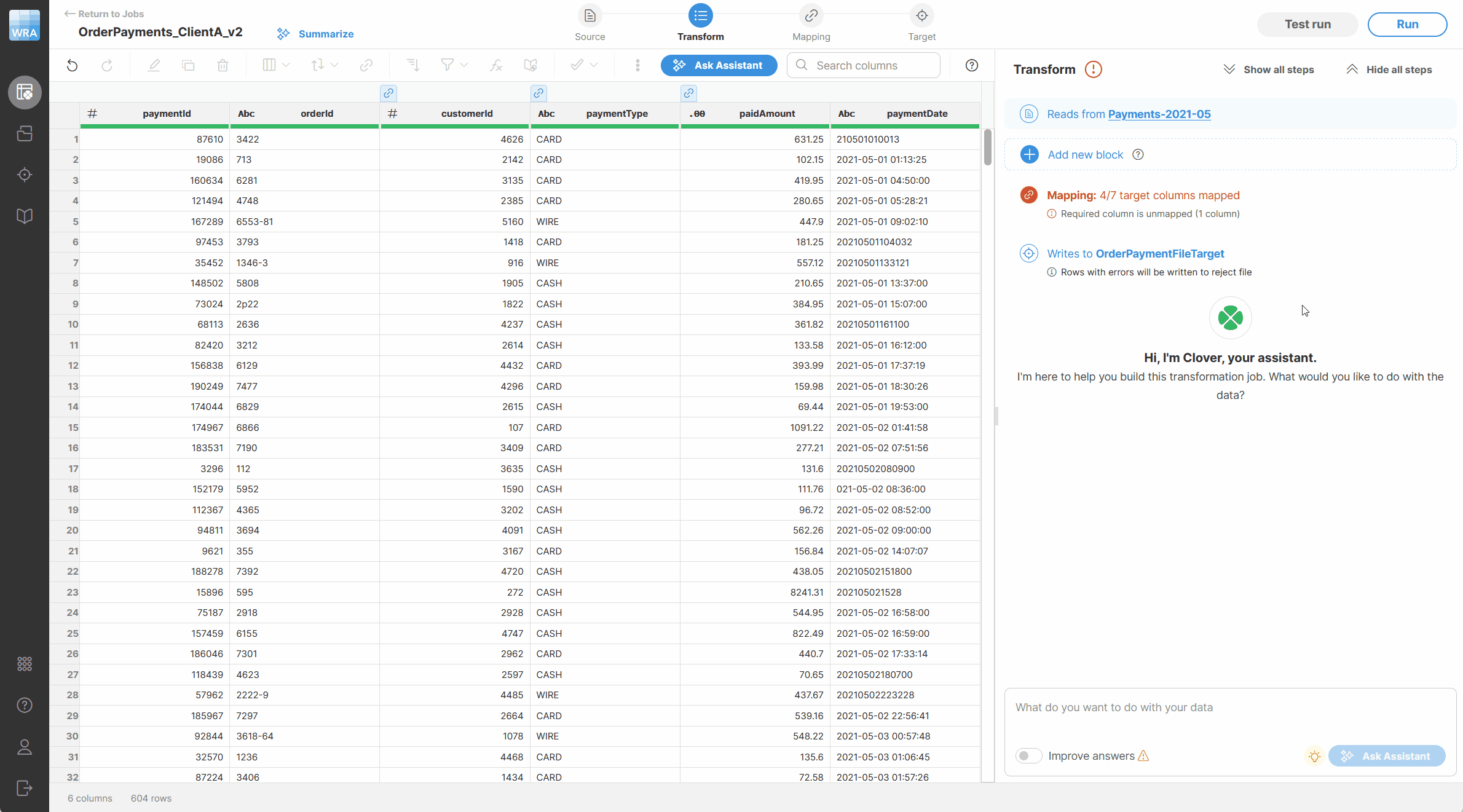Toggle the Improve answers switch
Image resolution: width=1463 pixels, height=812 pixels.
point(1028,756)
